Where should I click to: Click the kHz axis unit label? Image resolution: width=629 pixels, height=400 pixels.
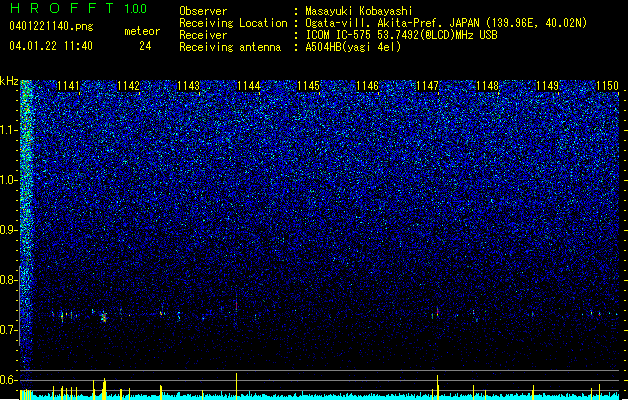coord(9,81)
